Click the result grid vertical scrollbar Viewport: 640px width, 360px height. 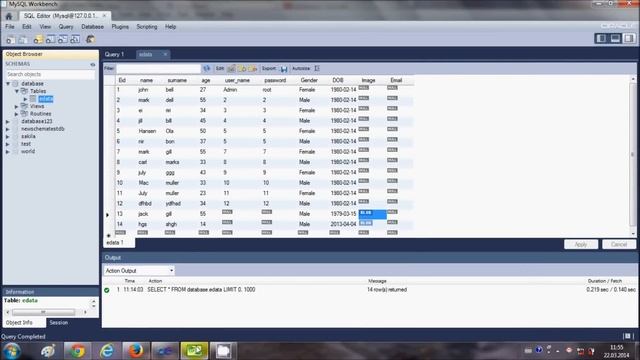[x=633, y=155]
